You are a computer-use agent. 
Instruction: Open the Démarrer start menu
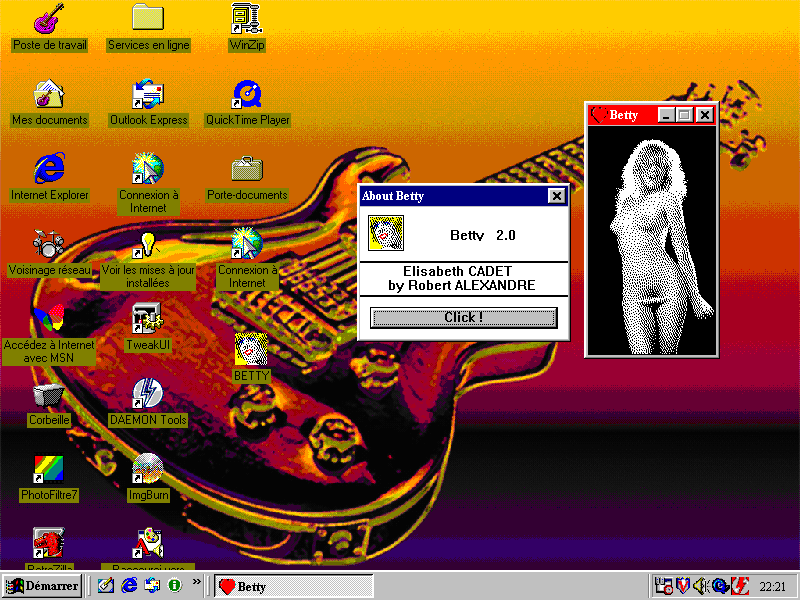42,586
